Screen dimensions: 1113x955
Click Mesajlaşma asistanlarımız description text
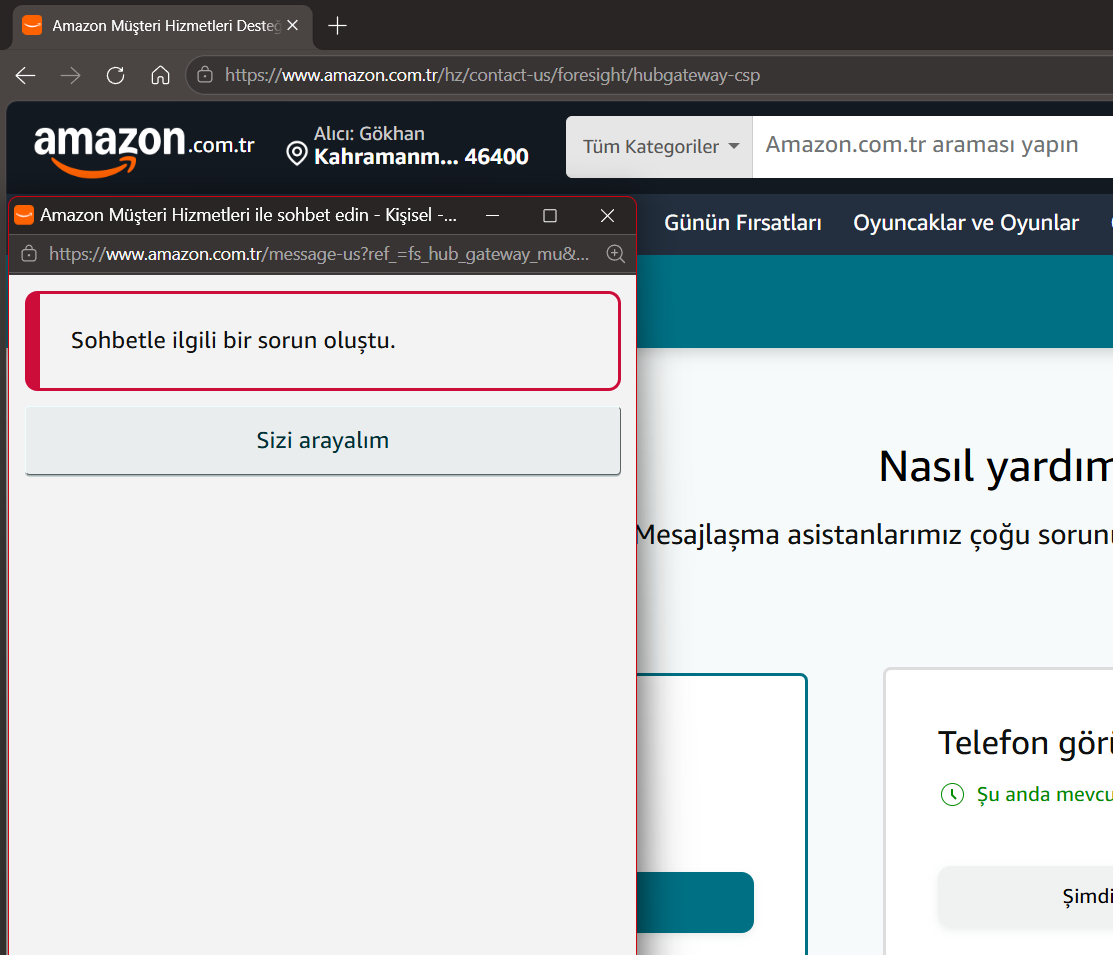pyautogui.click(x=874, y=535)
